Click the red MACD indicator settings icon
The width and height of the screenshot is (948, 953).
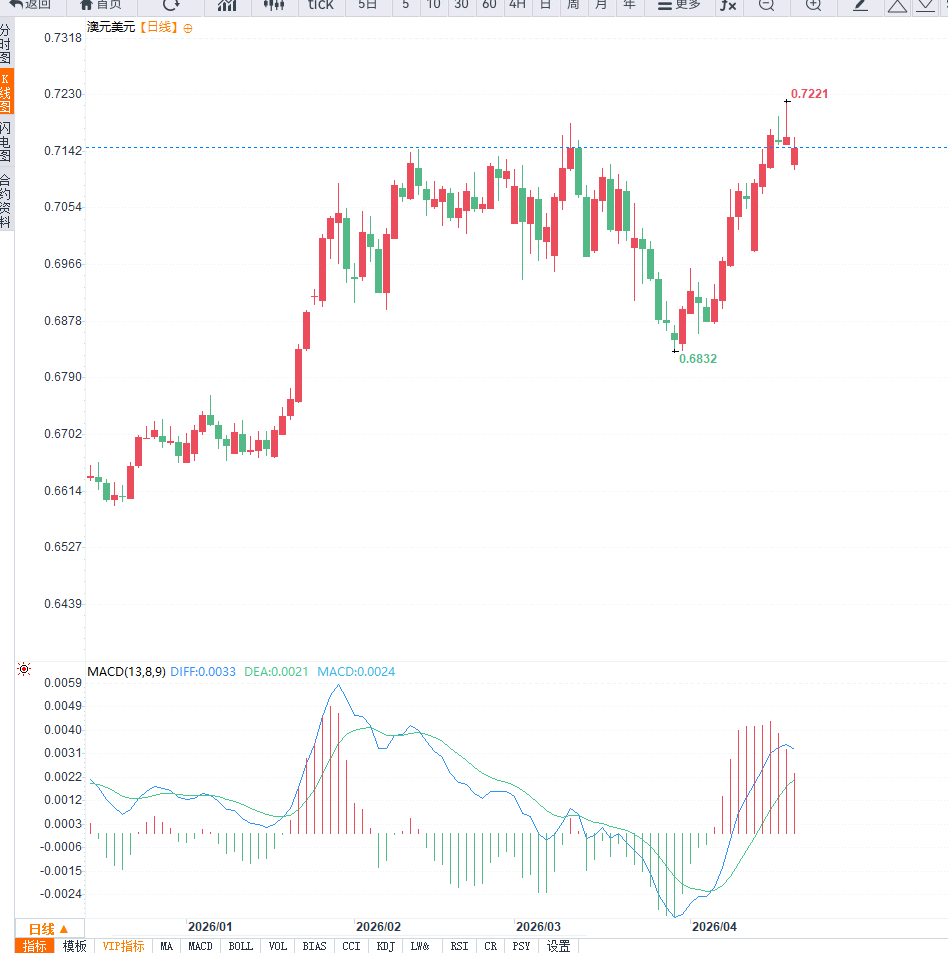click(x=24, y=669)
